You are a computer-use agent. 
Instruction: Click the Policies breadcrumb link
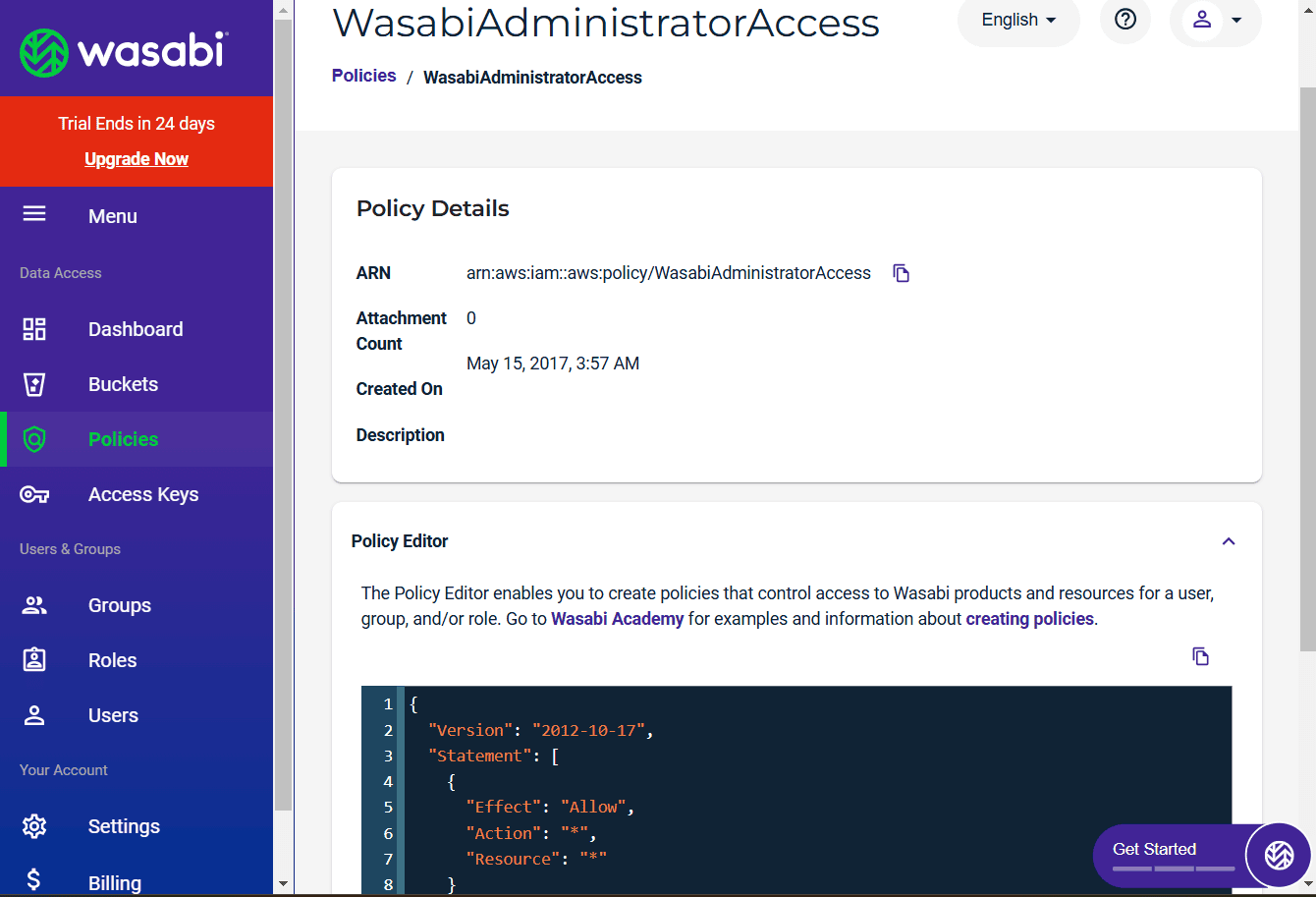363,76
